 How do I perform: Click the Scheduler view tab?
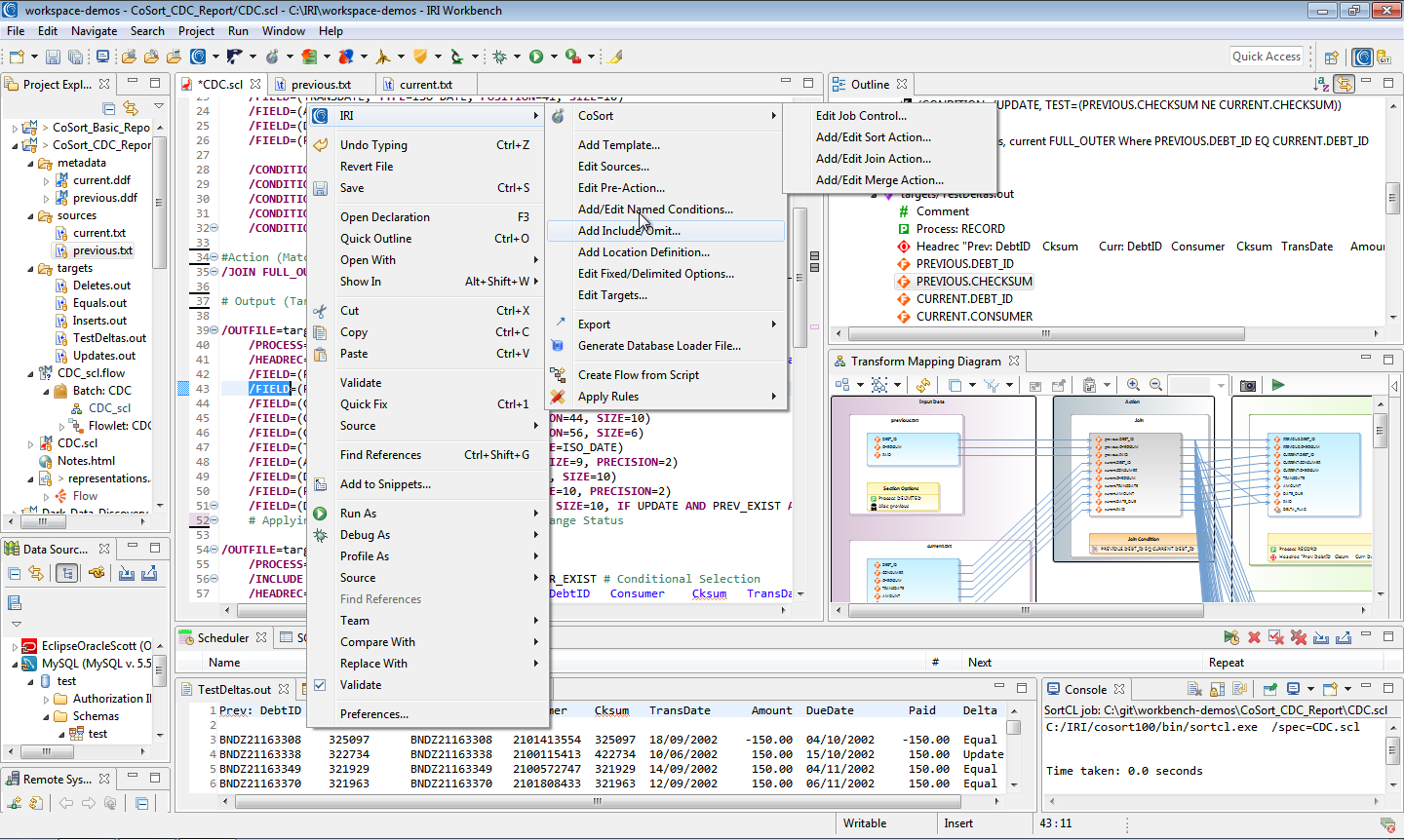pyautogui.click(x=223, y=638)
